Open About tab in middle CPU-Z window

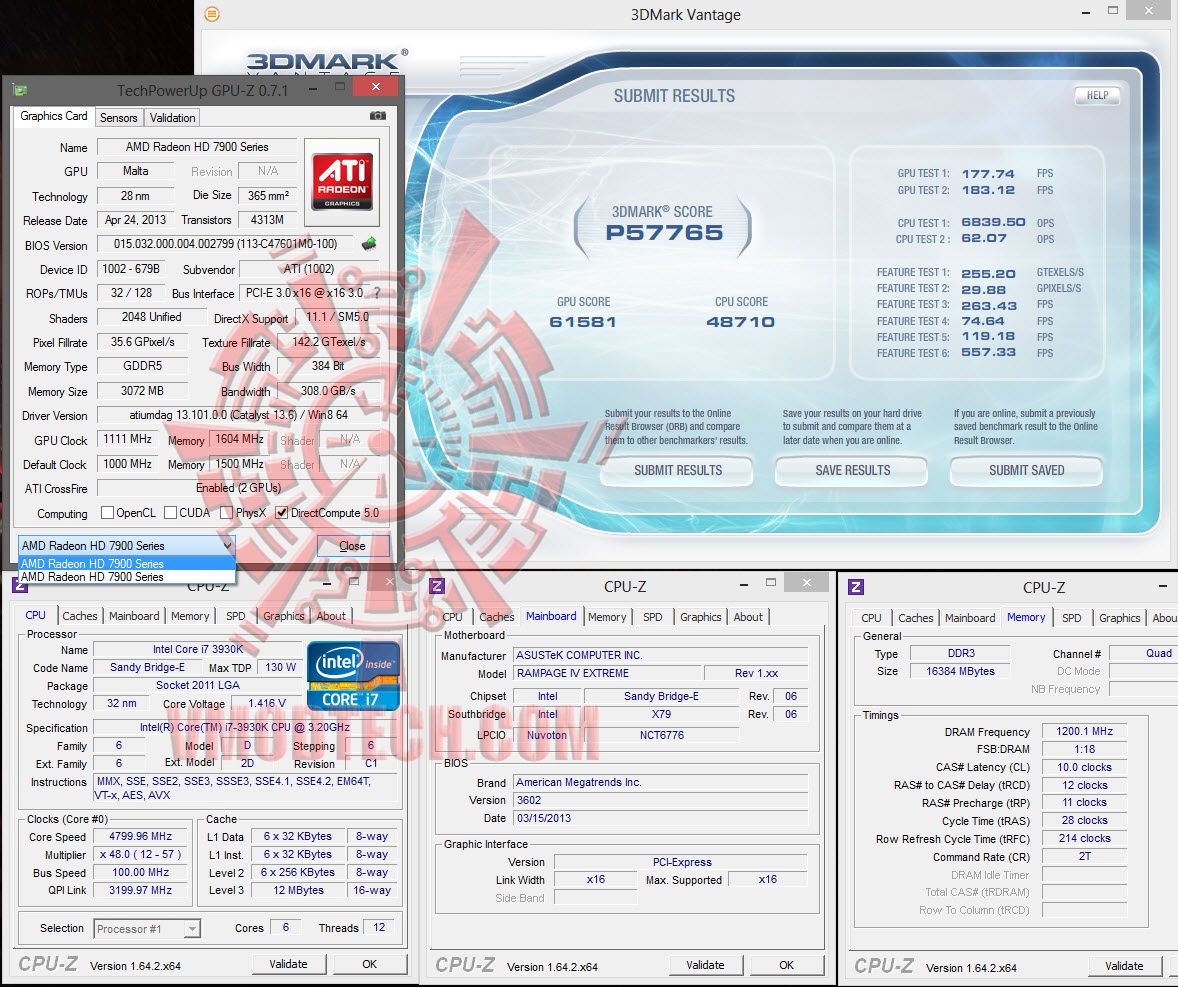coord(748,617)
